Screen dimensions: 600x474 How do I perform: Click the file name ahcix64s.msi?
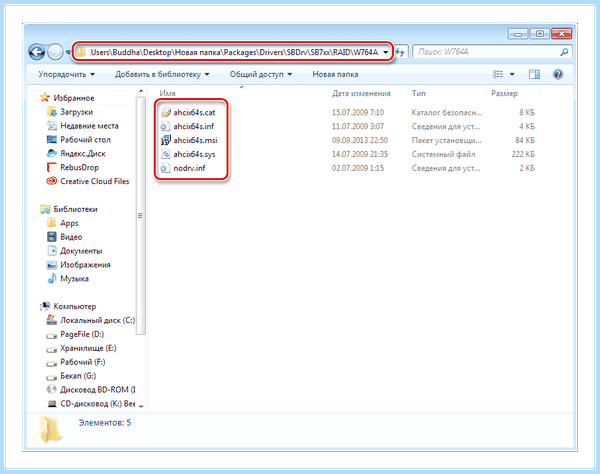click(195, 140)
